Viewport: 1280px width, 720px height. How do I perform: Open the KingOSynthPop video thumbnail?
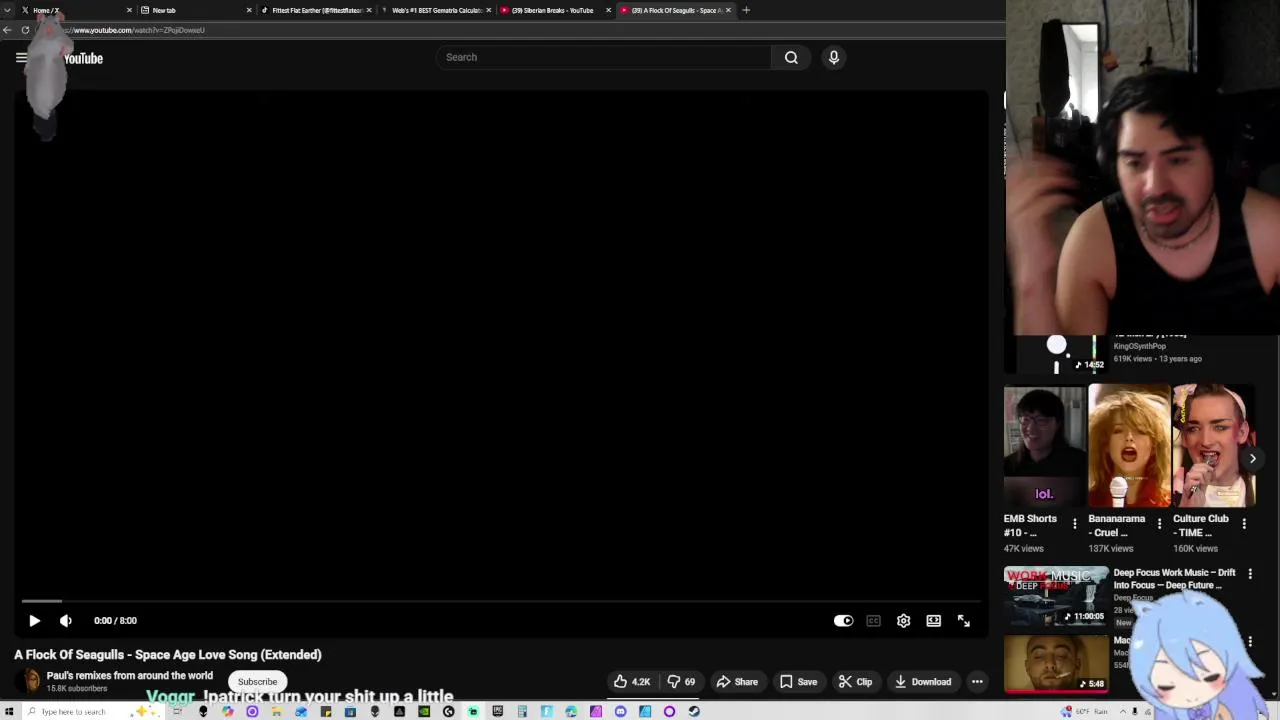point(1056,354)
